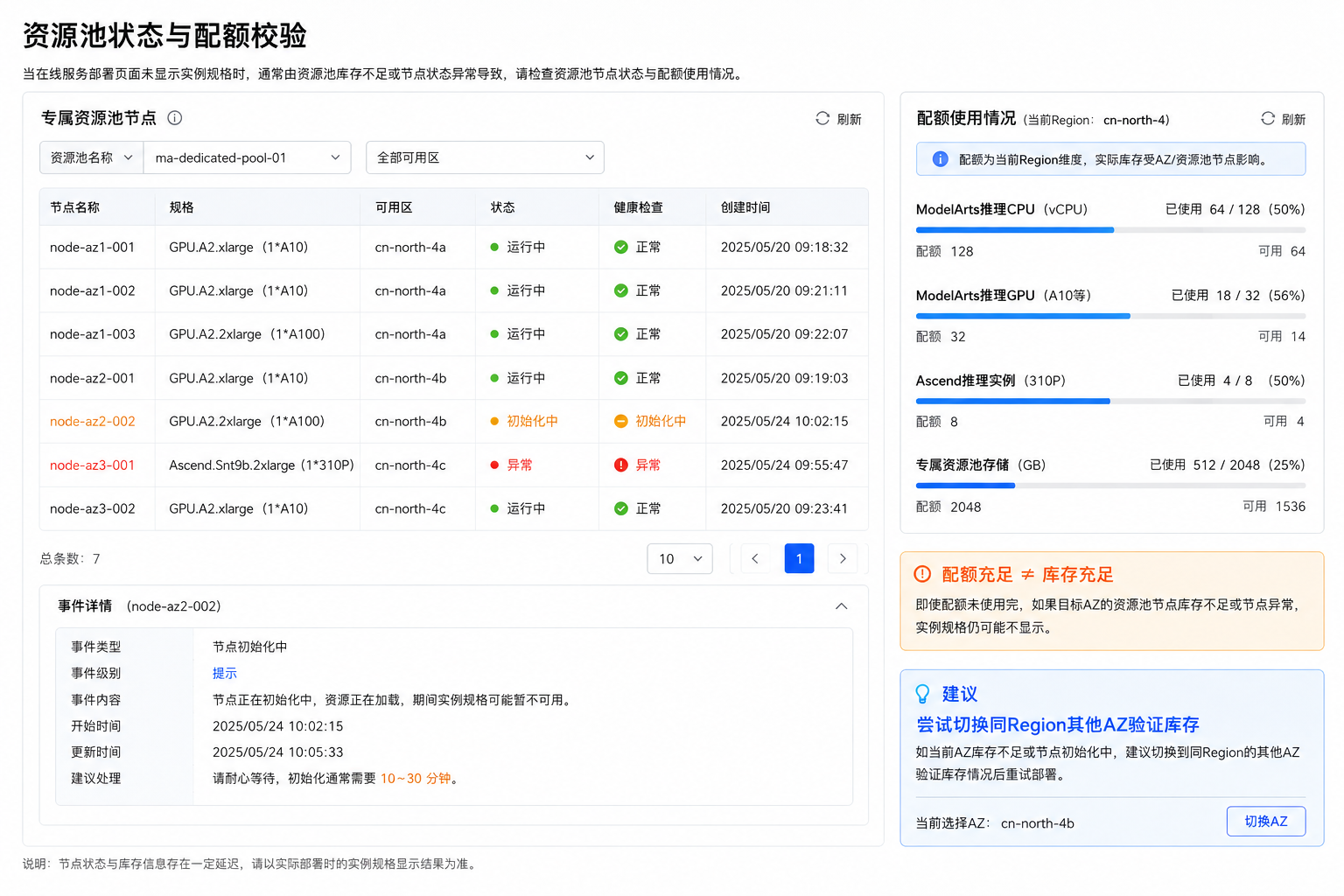This screenshot has width=1344, height=896.
Task: Click the orange warning icon beside 配额充足 ≠ 库存充足
Action: (x=922, y=574)
